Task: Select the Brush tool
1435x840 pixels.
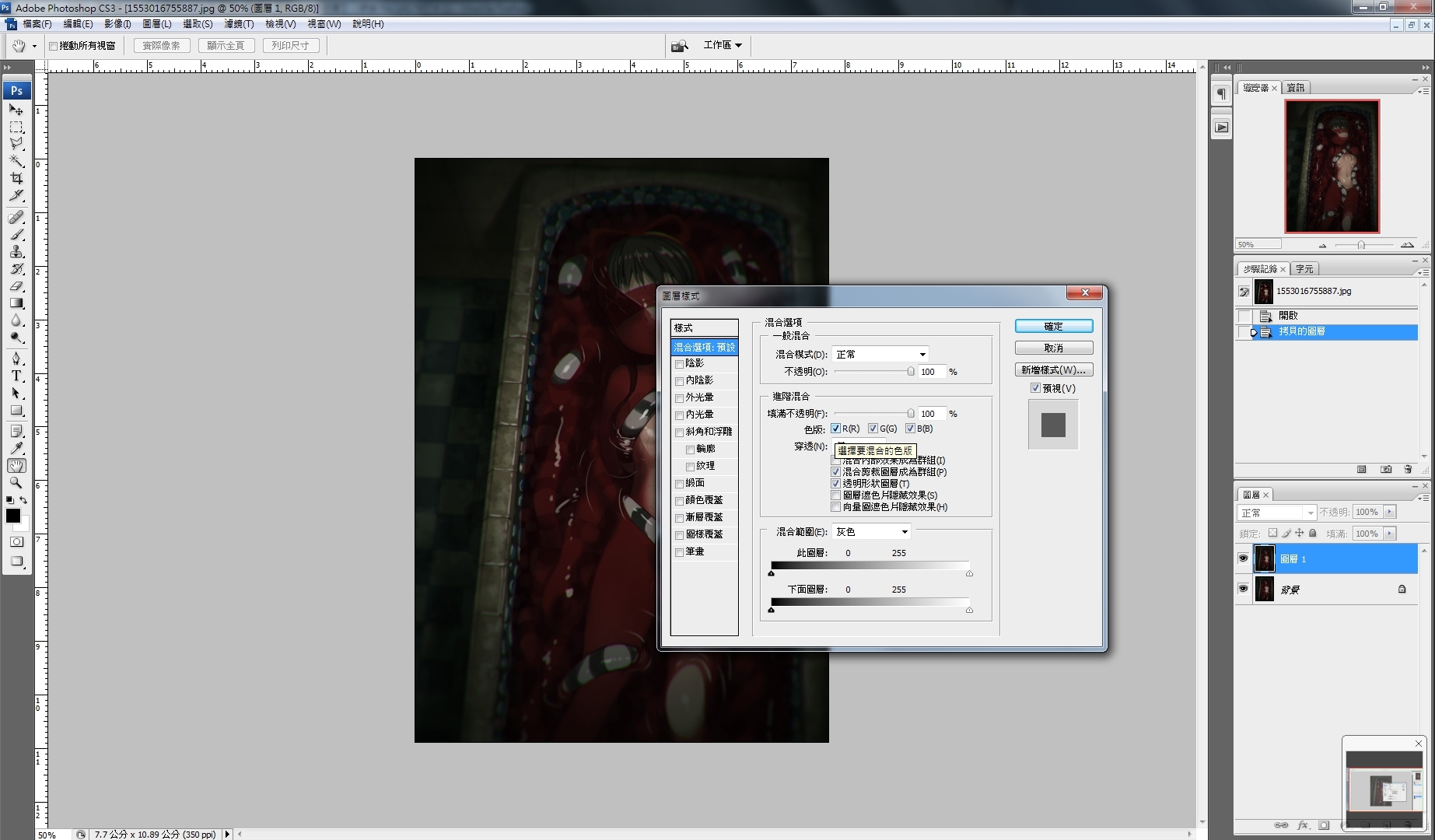Action: pos(16,234)
